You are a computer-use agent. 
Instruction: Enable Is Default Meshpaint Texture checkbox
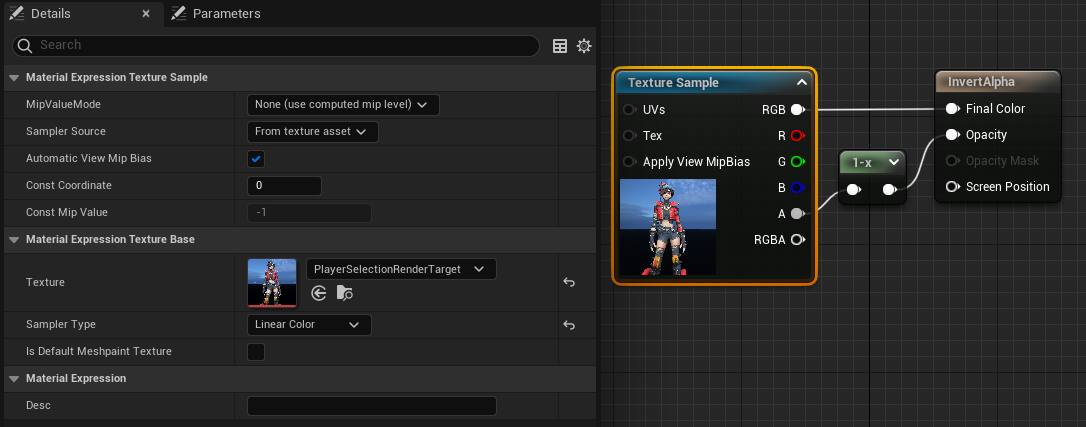(256, 351)
